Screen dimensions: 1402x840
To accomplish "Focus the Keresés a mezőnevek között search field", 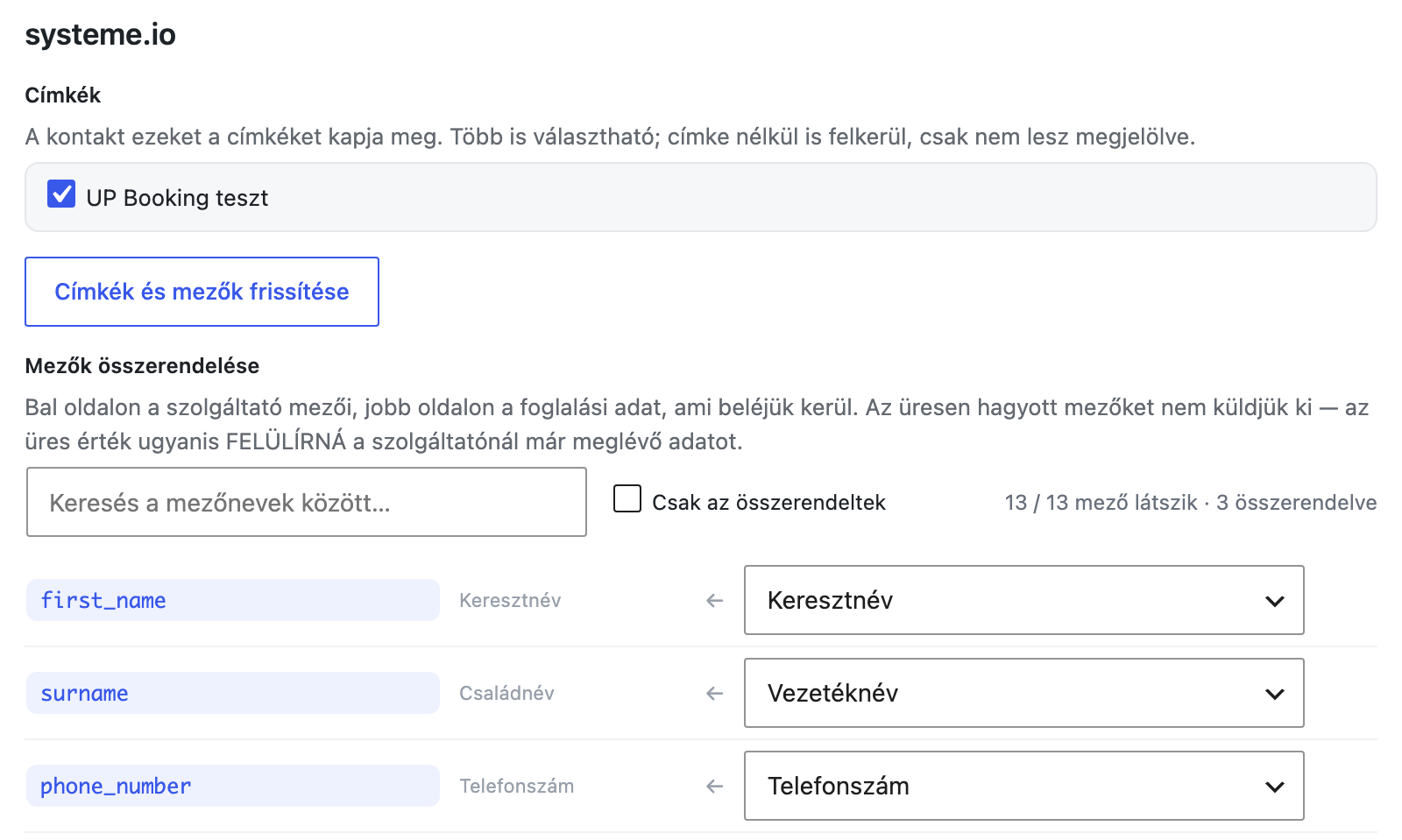I will tap(307, 502).
